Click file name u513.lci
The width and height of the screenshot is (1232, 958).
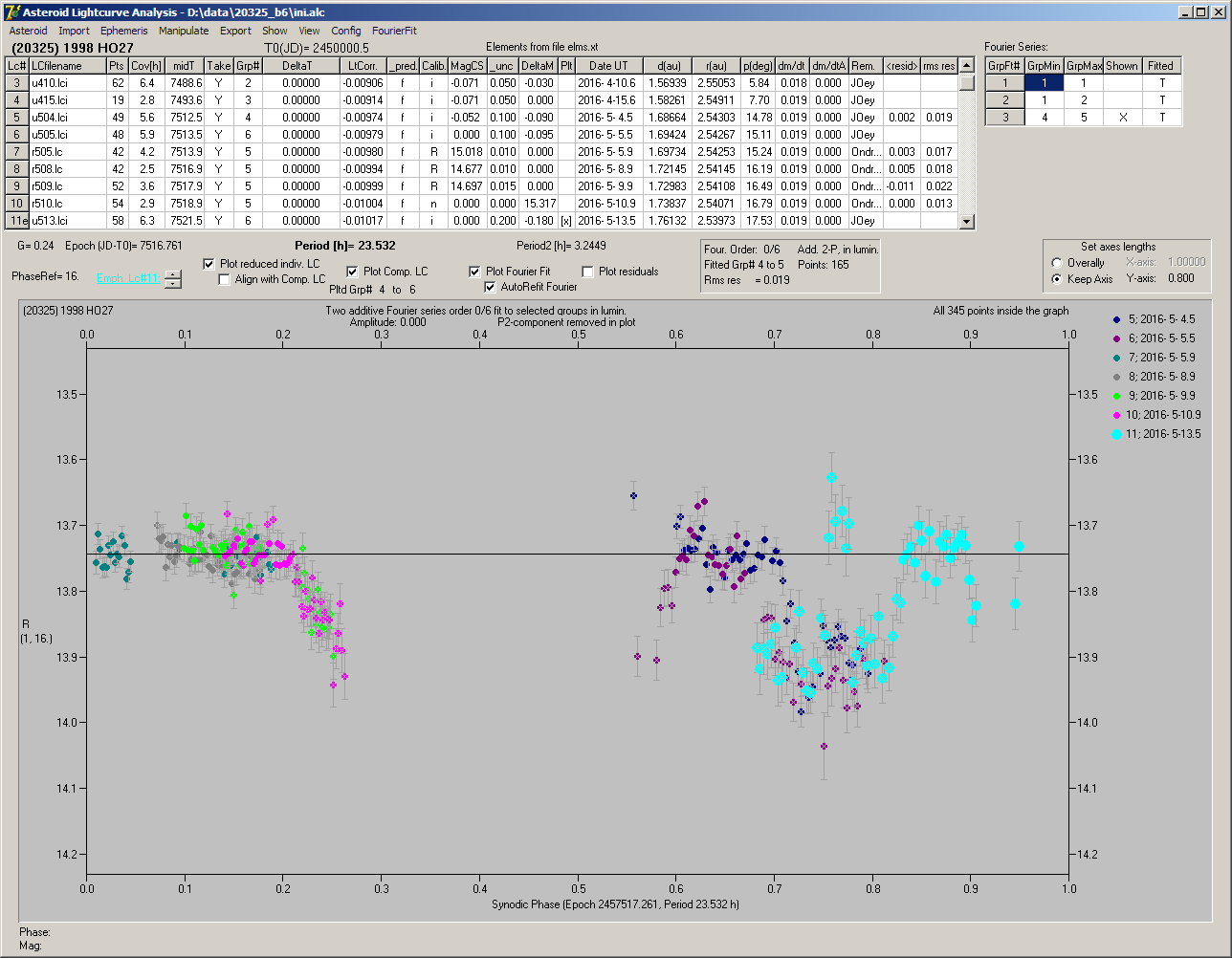click(67, 221)
